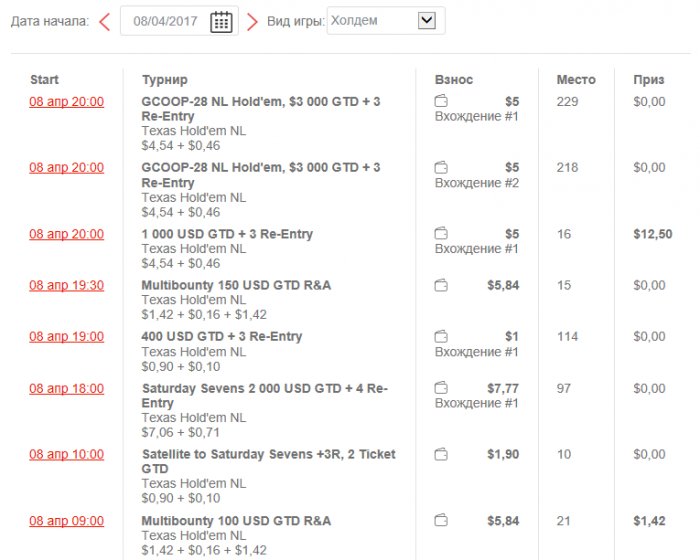The width and height of the screenshot is (700, 560).
Task: Click the wallet icon beside the $1,90 buy-in
Action: tap(441, 455)
